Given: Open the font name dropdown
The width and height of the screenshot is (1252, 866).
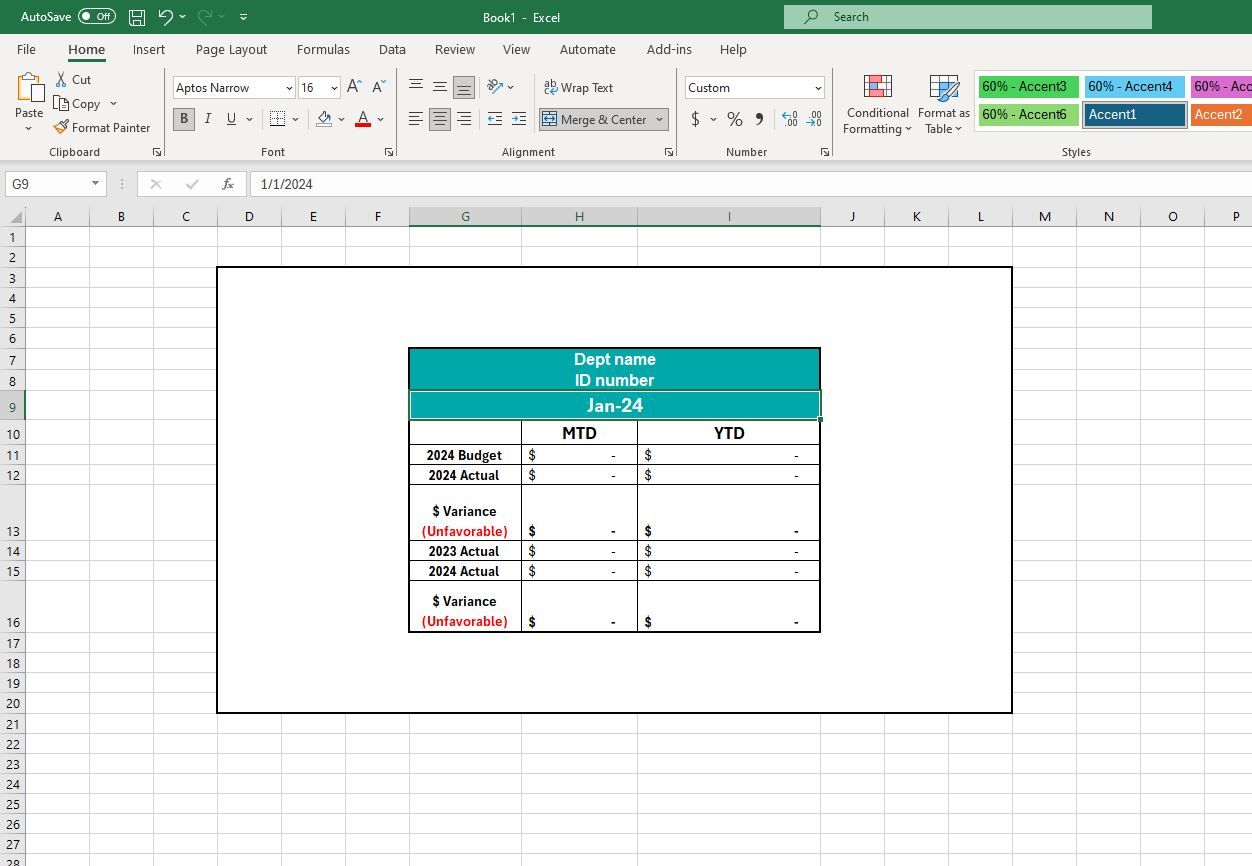Looking at the screenshot, I should pyautogui.click(x=289, y=88).
